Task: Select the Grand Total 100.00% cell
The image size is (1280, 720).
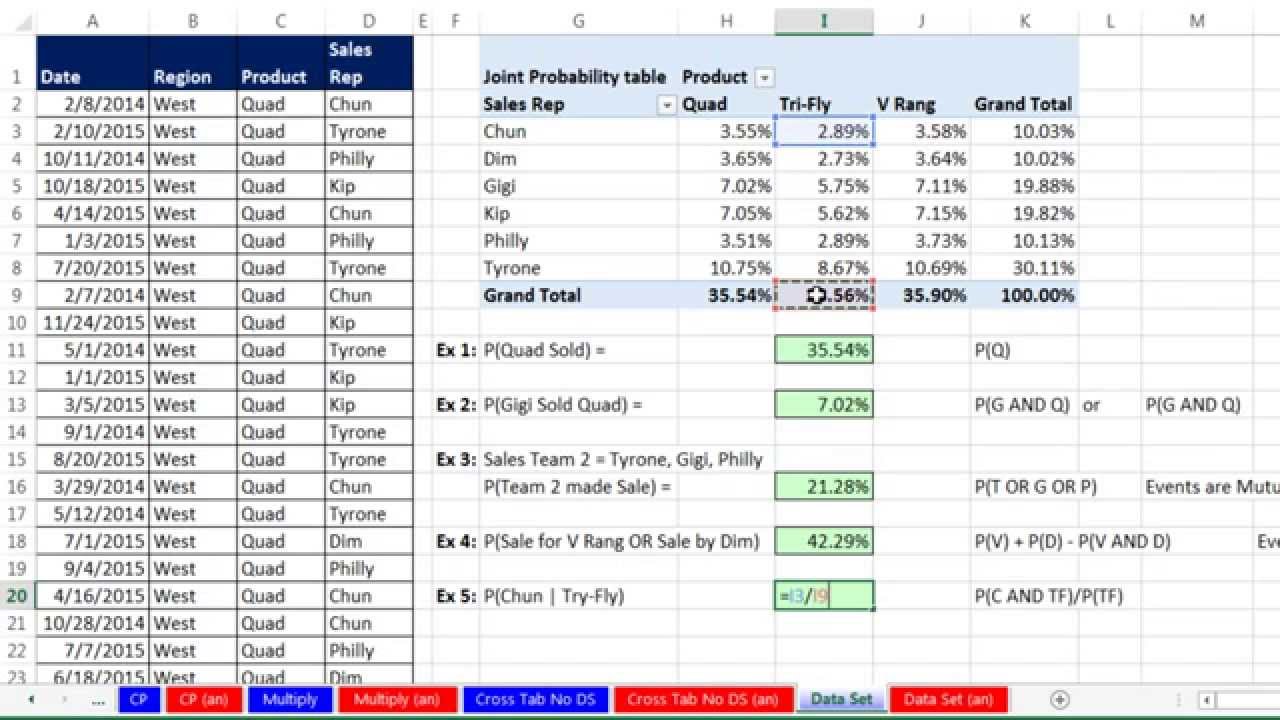Action: tap(1024, 295)
